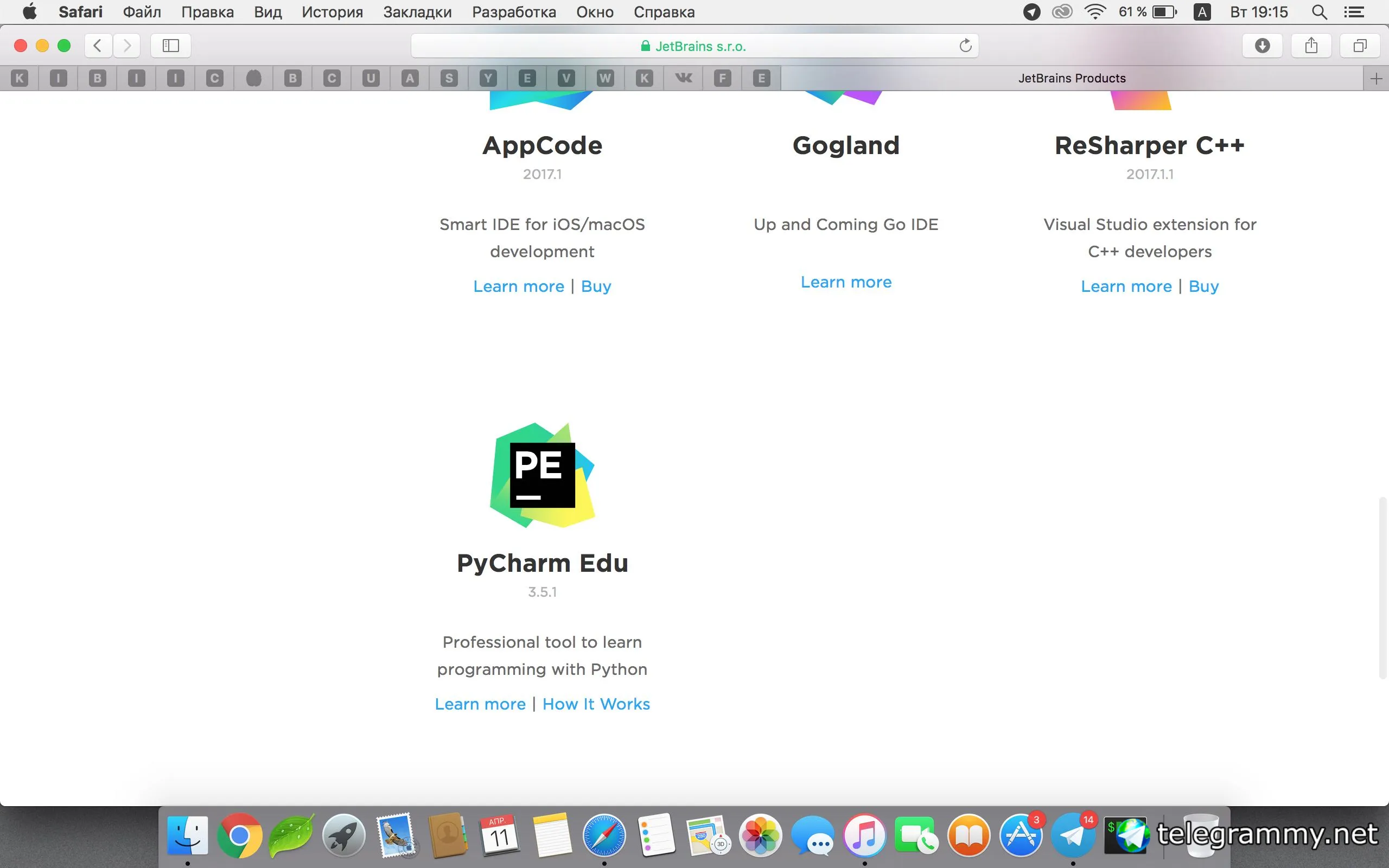
Task: Show the Safari sidebar
Action: [170, 46]
